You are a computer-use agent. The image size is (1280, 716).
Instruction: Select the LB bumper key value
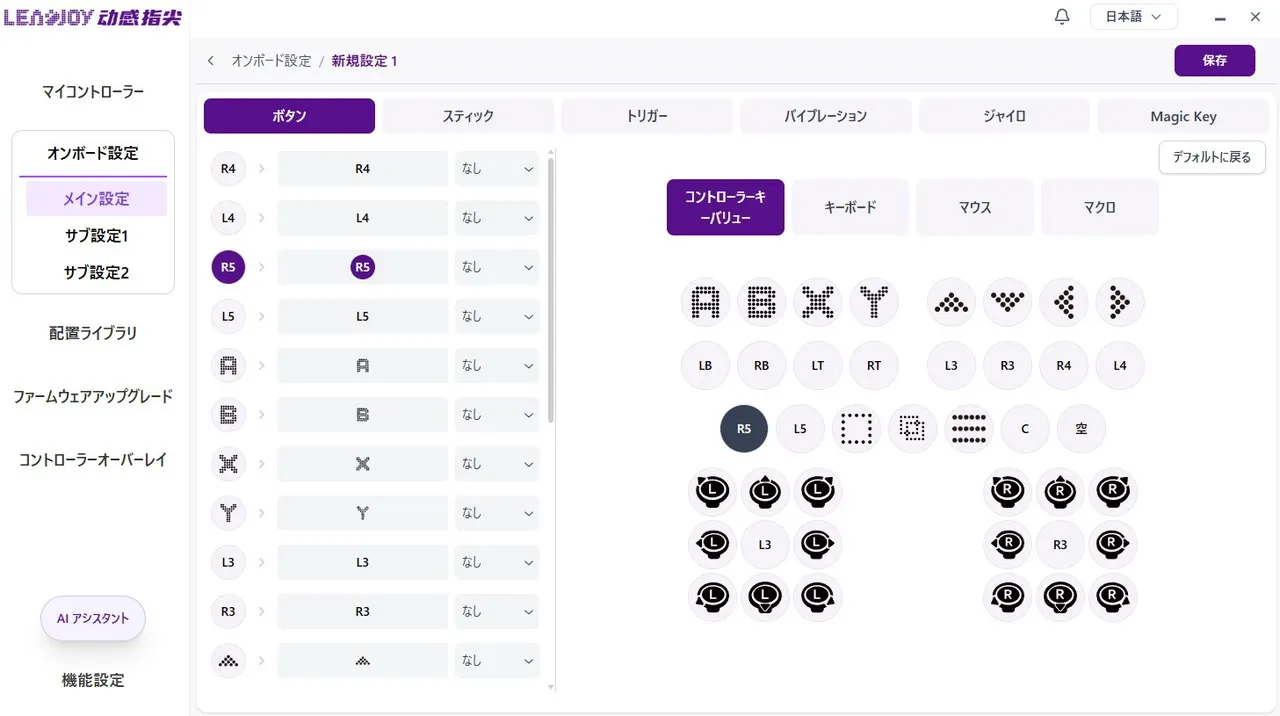click(706, 366)
